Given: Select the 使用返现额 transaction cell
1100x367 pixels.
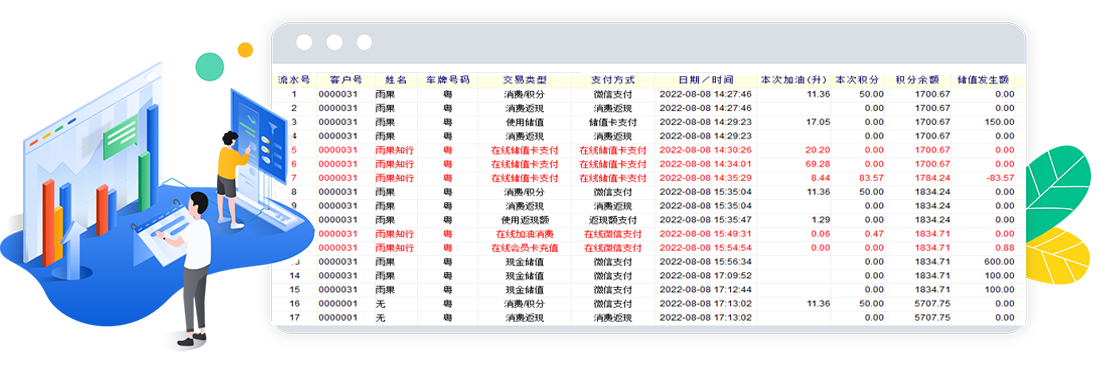Looking at the screenshot, I should (x=525, y=220).
